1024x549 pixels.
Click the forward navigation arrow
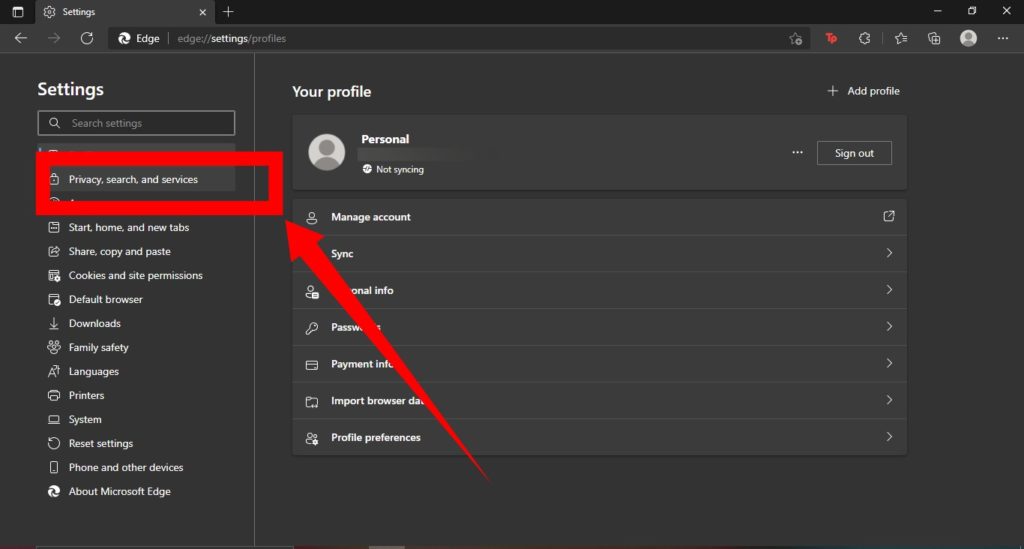54,39
